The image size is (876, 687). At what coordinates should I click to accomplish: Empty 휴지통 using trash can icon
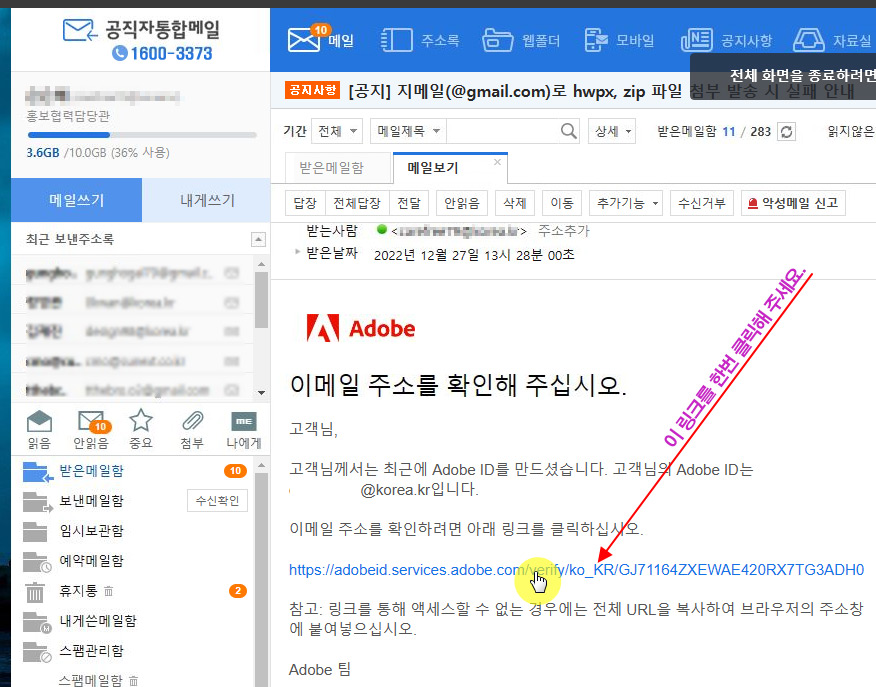(109, 591)
